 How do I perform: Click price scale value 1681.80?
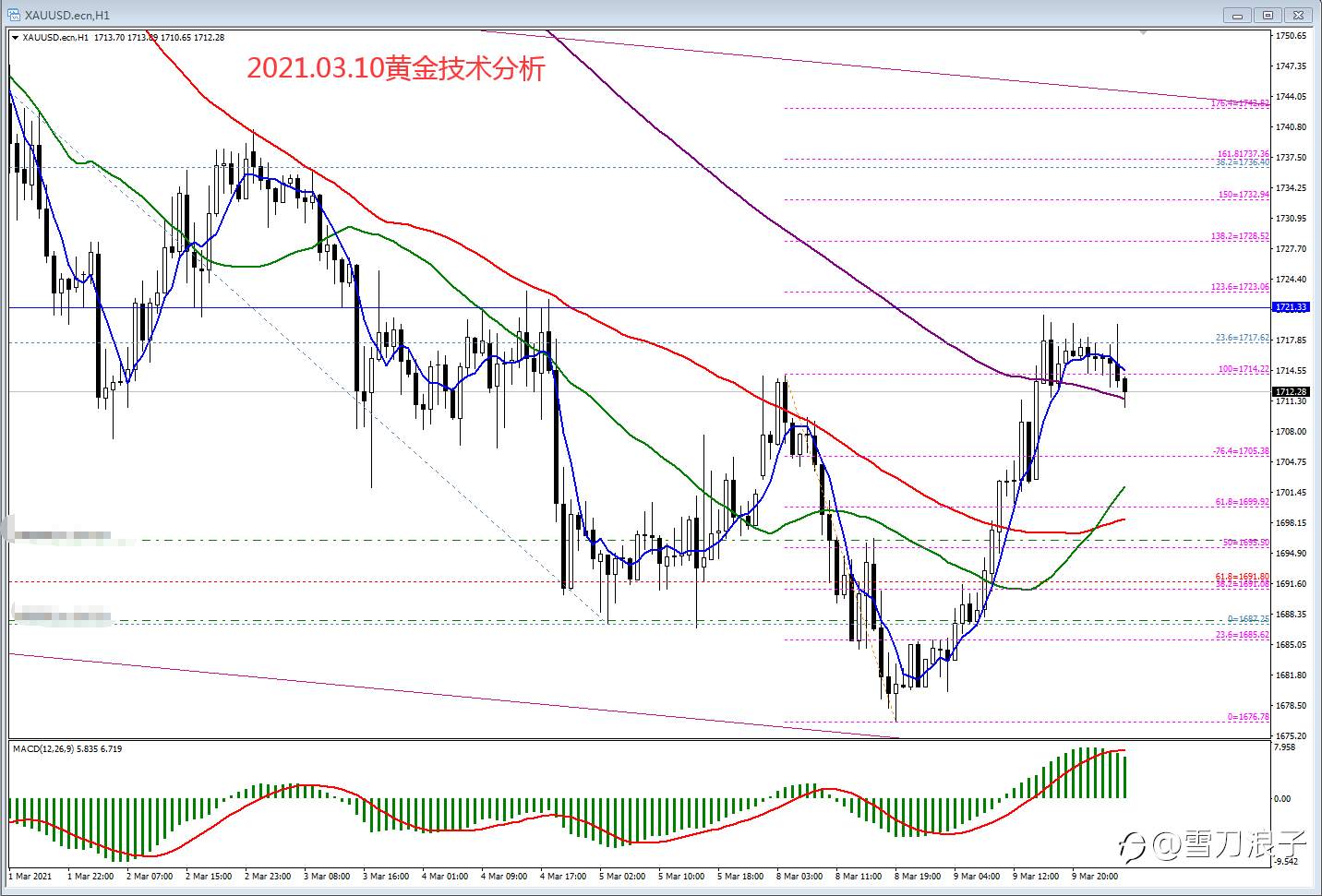[x=1291, y=675]
